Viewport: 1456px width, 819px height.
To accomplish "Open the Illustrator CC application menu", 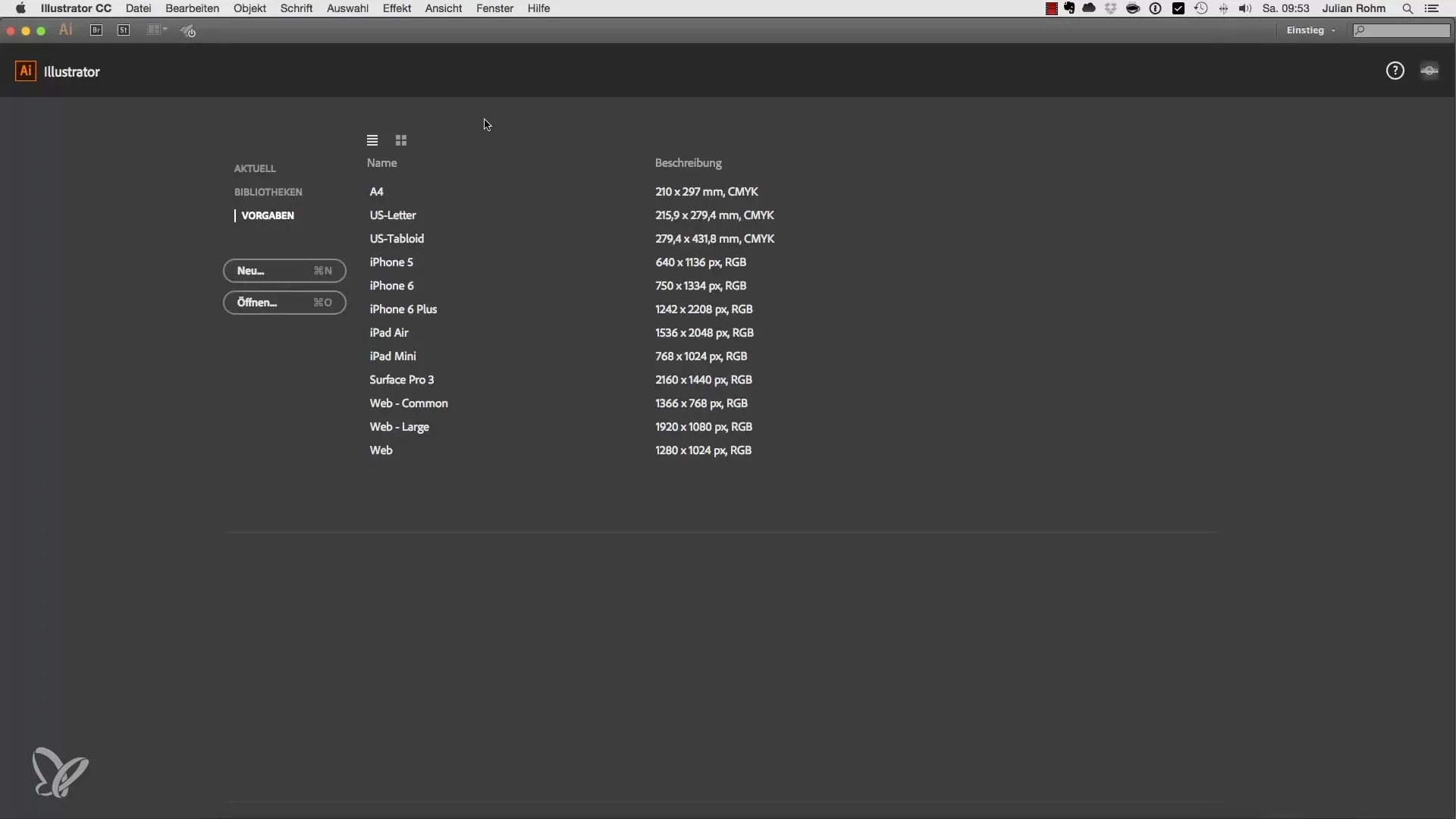I will click(76, 8).
